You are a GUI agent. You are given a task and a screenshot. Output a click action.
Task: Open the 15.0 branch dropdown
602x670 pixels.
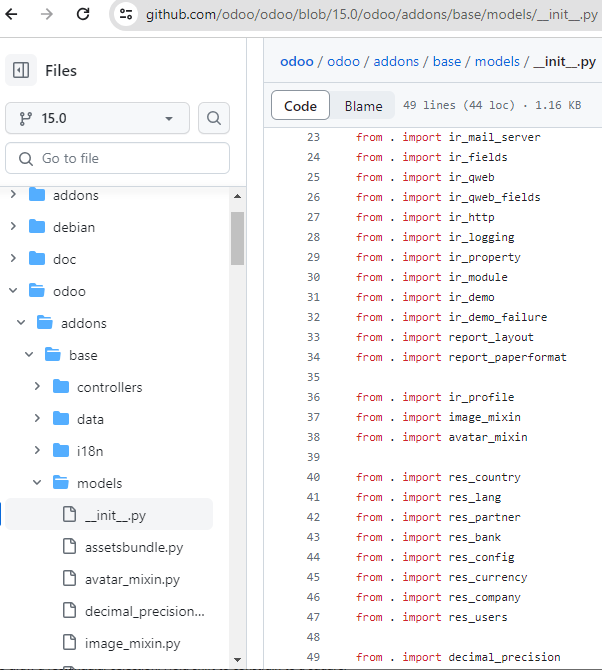[x=97, y=118]
